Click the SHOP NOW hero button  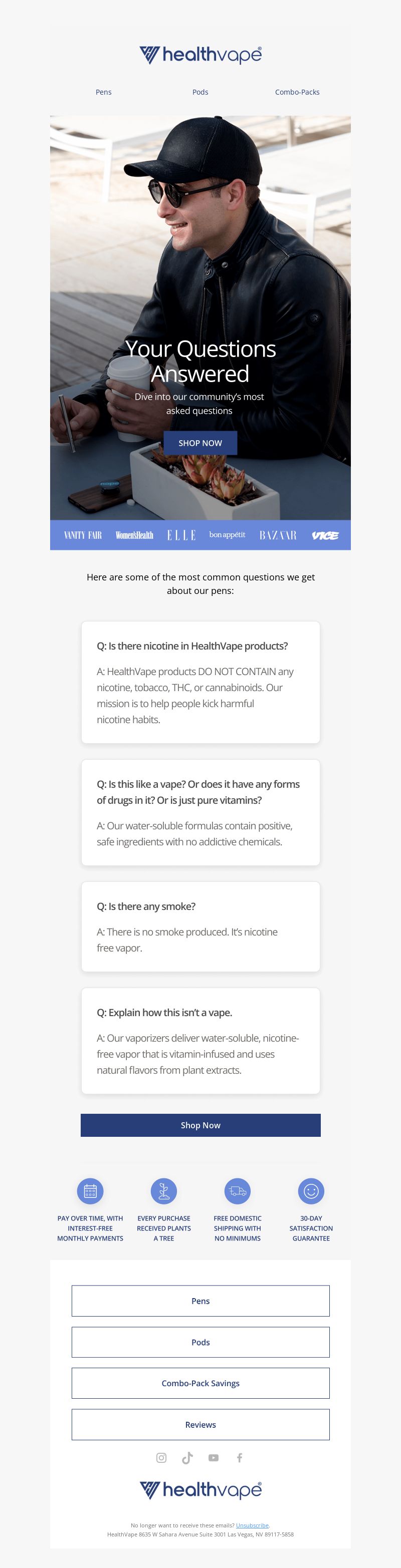200,443
